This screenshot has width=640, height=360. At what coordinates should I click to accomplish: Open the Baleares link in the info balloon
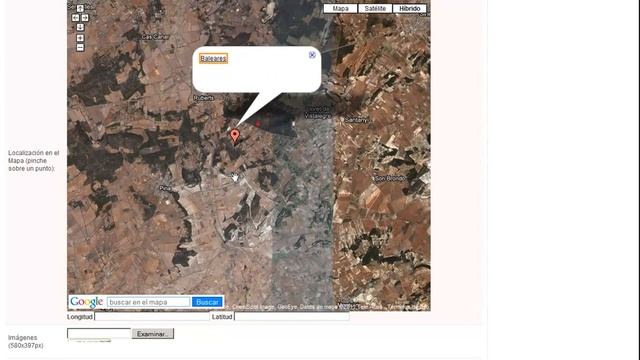coord(213,59)
